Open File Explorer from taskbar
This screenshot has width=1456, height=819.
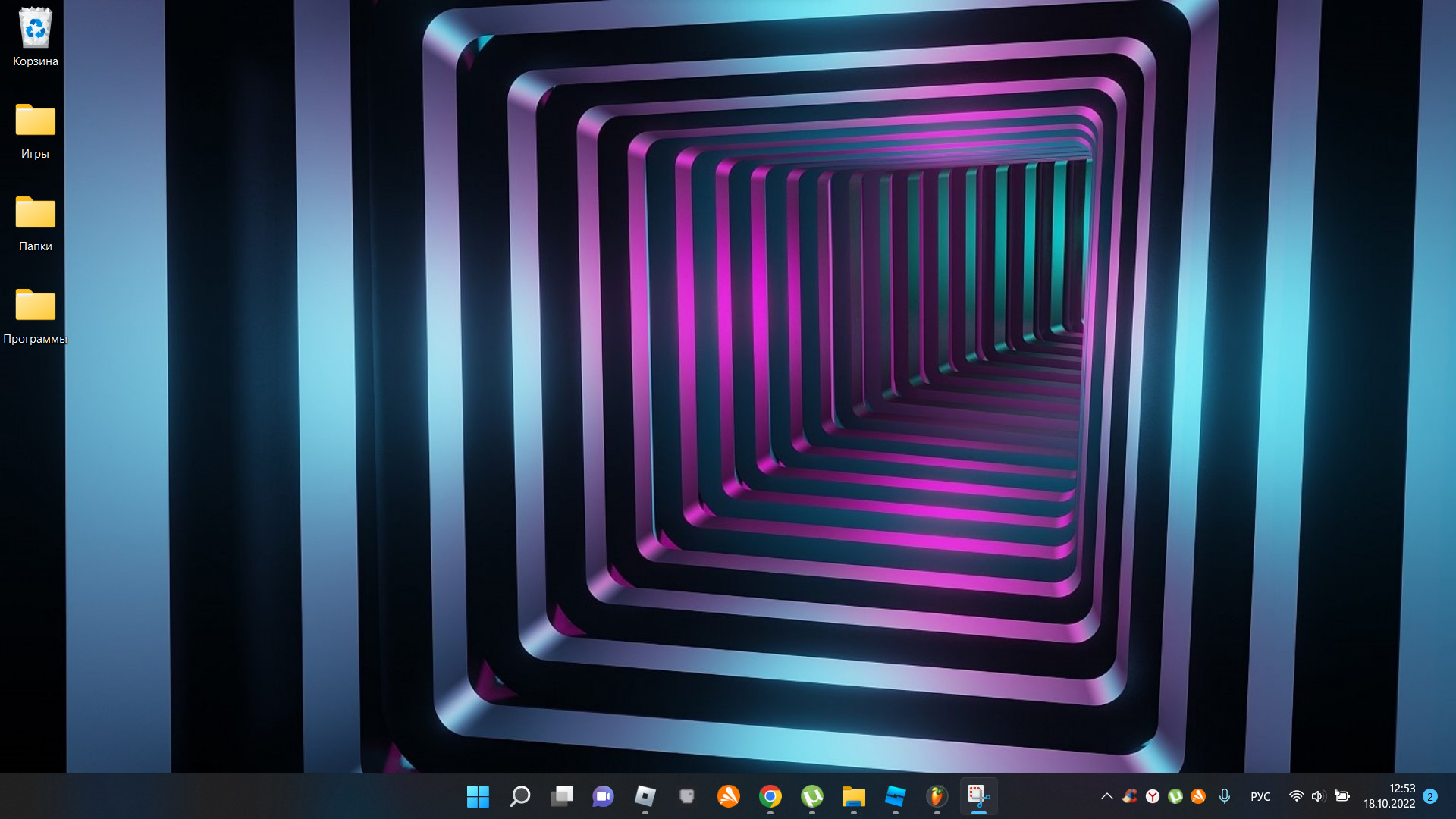[854, 796]
